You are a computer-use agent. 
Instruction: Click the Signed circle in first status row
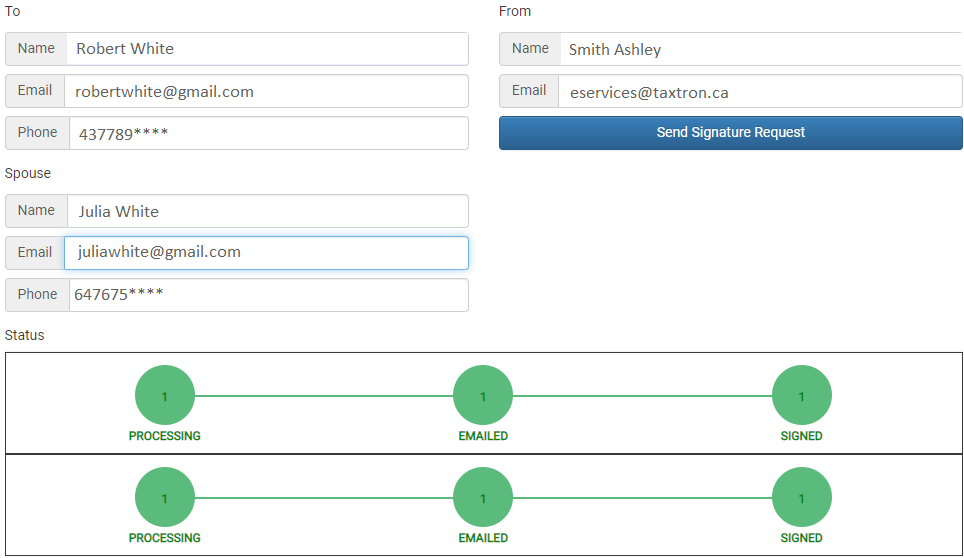tap(801, 396)
